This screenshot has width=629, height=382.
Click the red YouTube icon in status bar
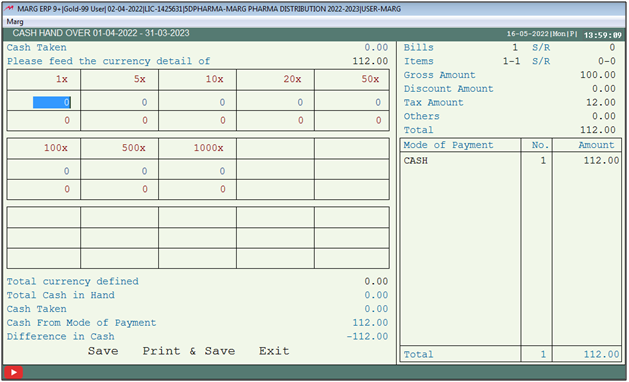tap(13, 372)
